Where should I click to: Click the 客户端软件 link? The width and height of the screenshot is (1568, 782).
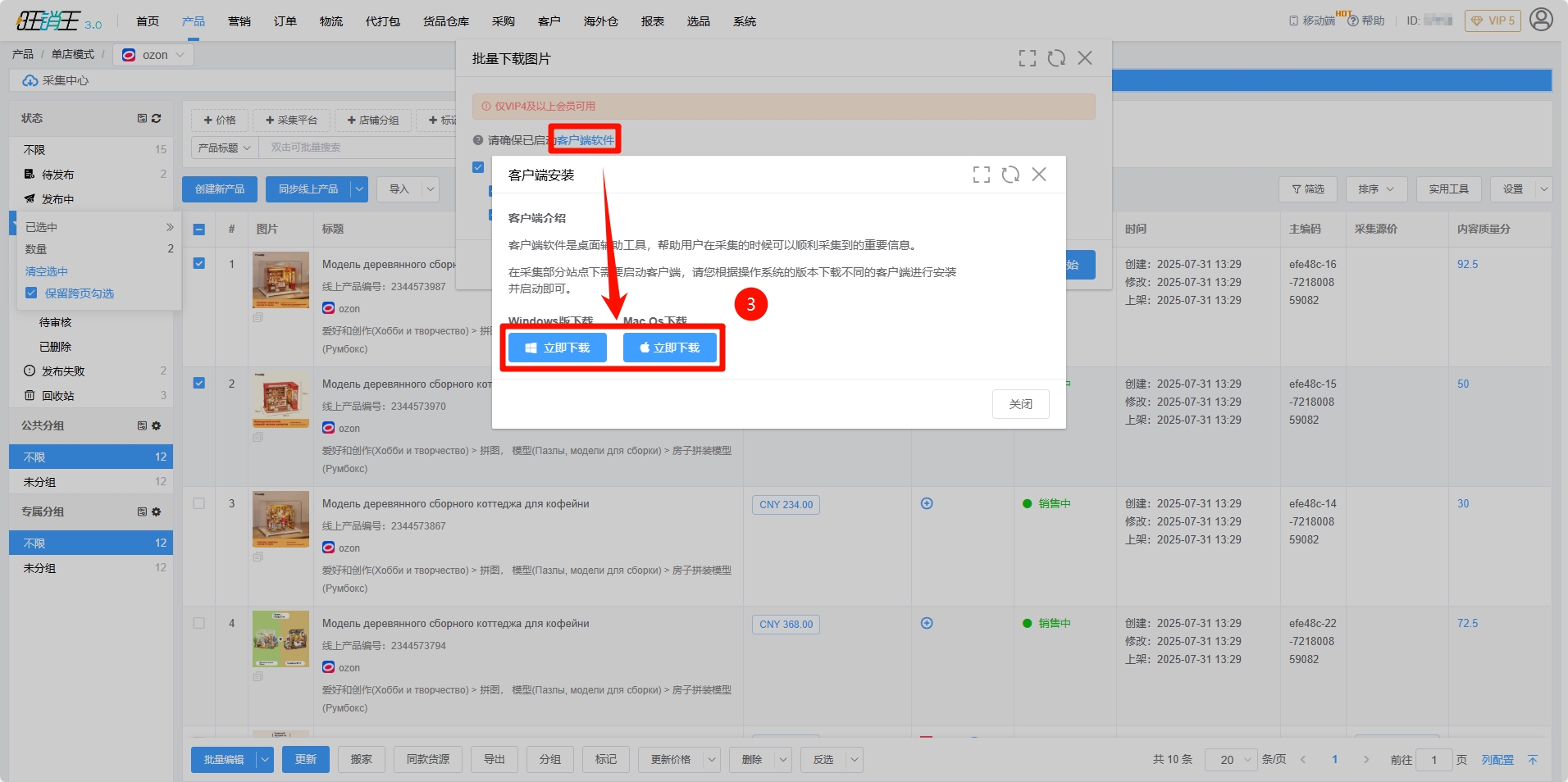coord(586,140)
